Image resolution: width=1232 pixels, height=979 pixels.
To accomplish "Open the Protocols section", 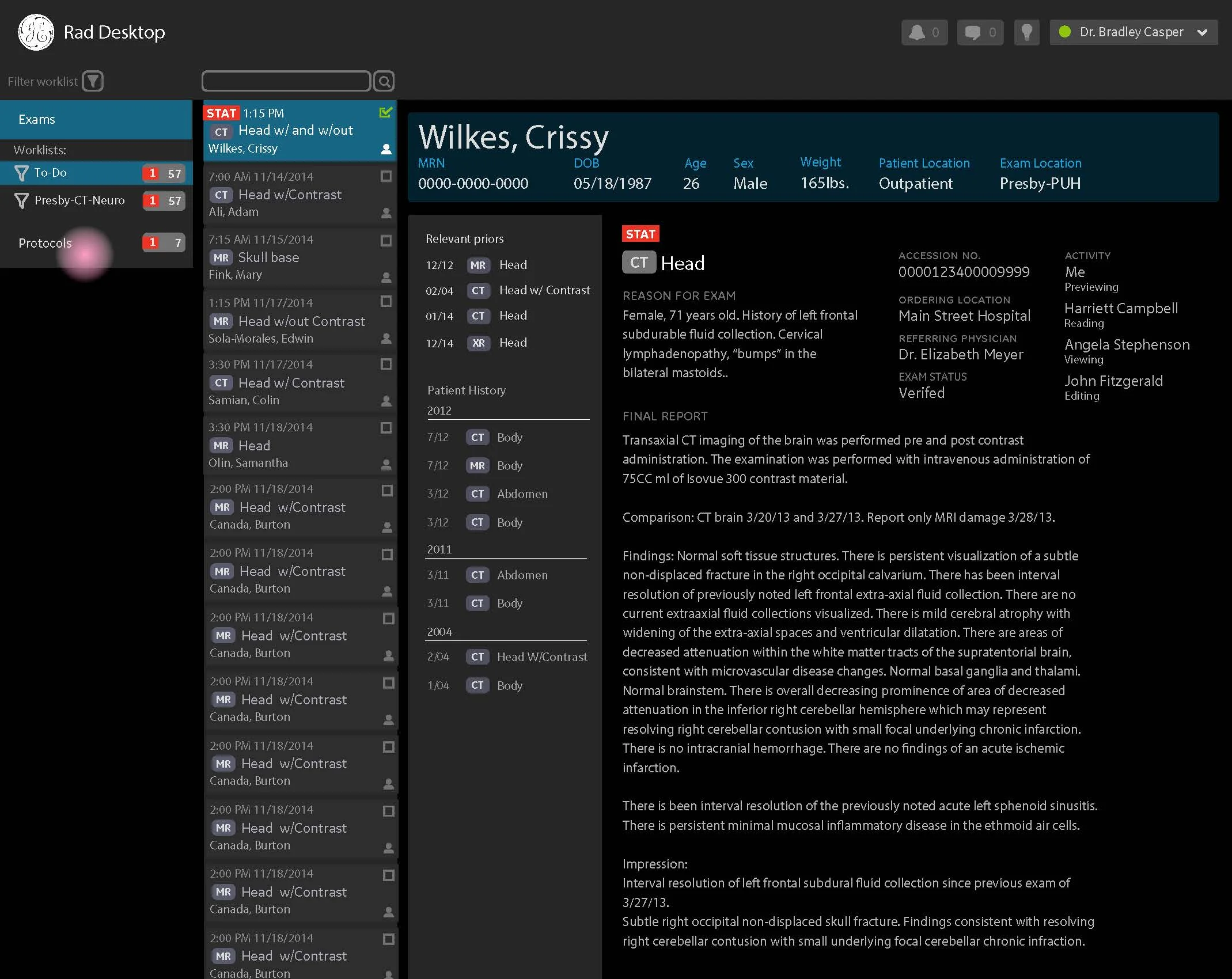I will coord(45,243).
